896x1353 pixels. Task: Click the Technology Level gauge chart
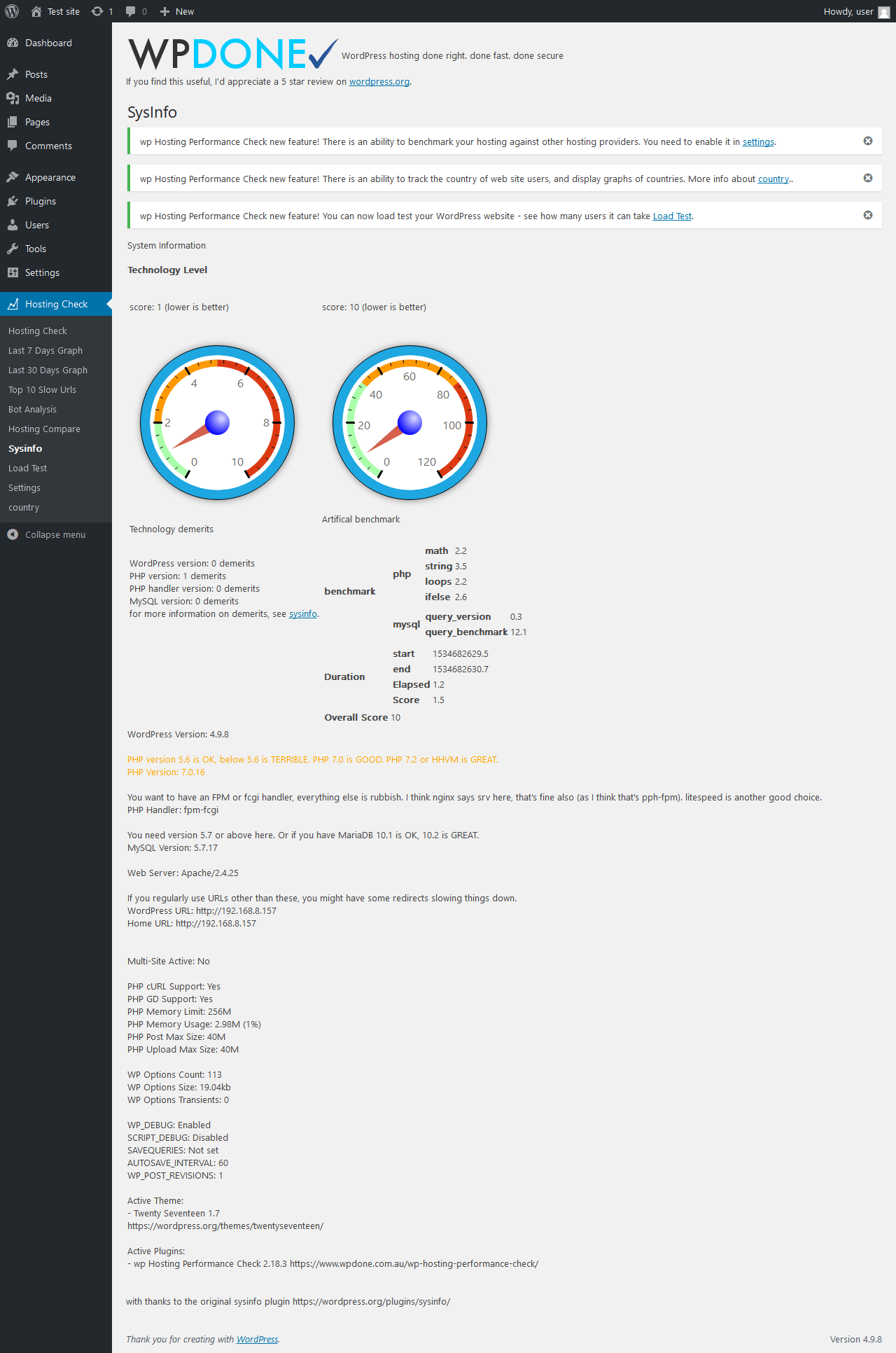218,422
